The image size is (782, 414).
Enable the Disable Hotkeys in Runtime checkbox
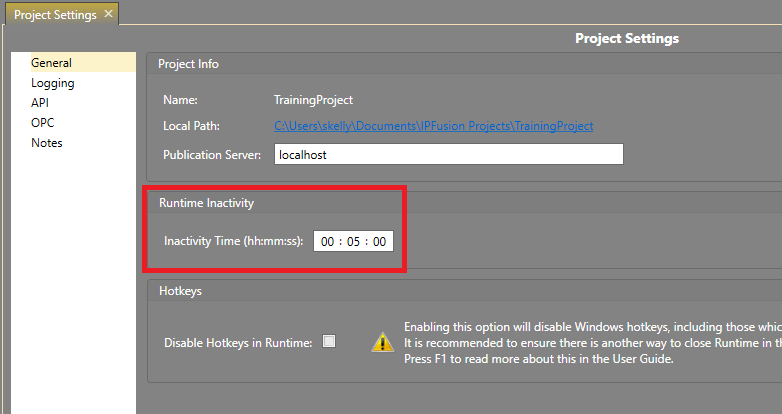(328, 341)
